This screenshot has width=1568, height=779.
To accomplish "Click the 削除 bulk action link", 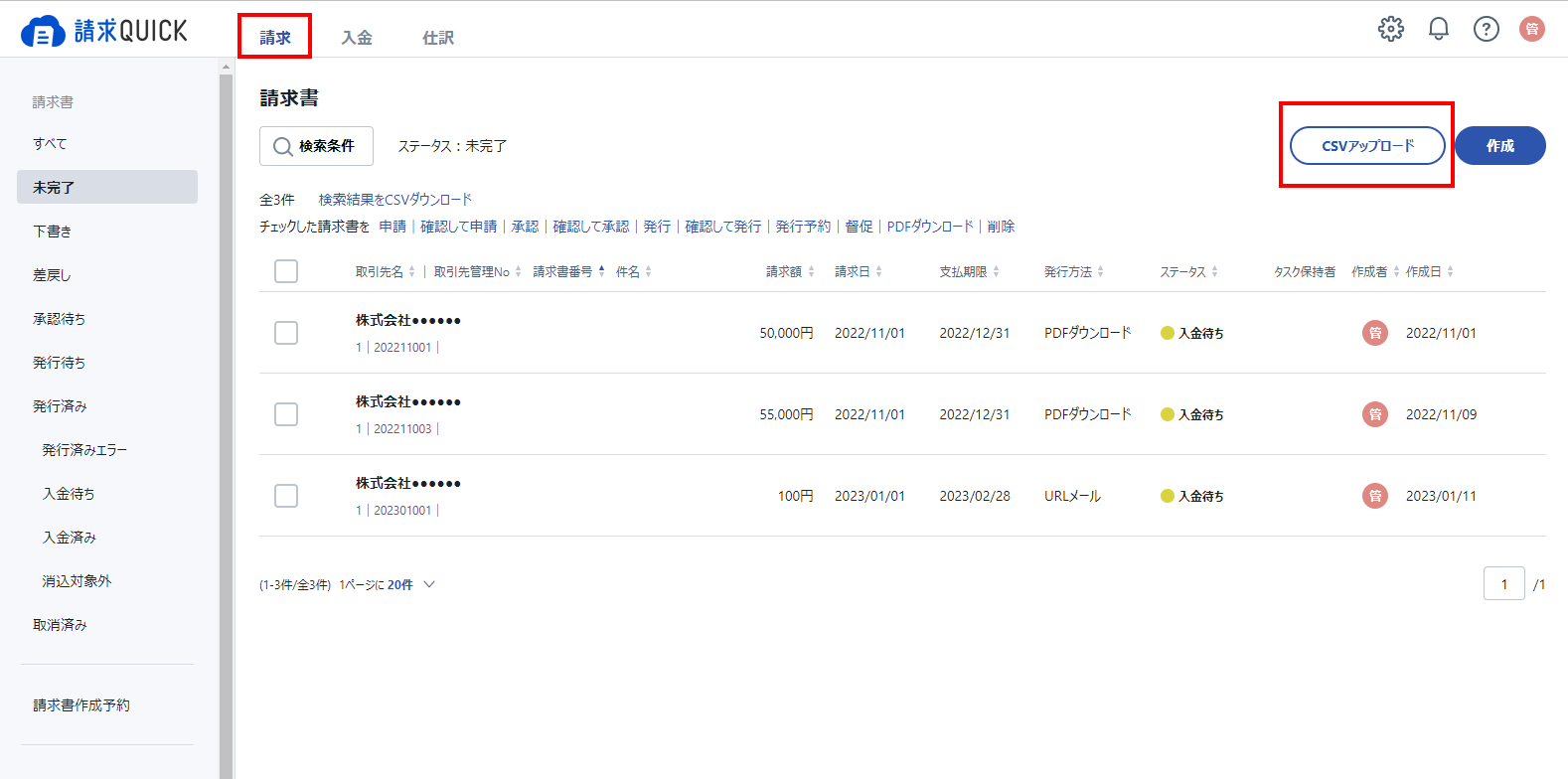I will coord(1001,227).
